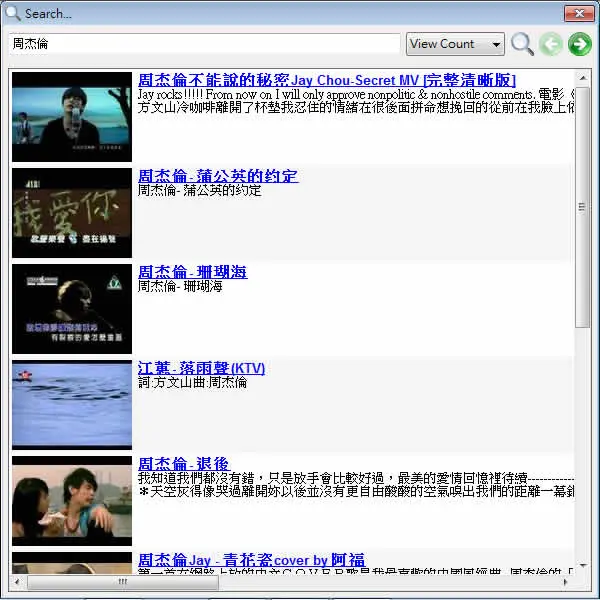Viewport: 600px width, 600px height.
Task: Open the 周杰倫 - 珊瑚海 video link
Action: (192, 272)
